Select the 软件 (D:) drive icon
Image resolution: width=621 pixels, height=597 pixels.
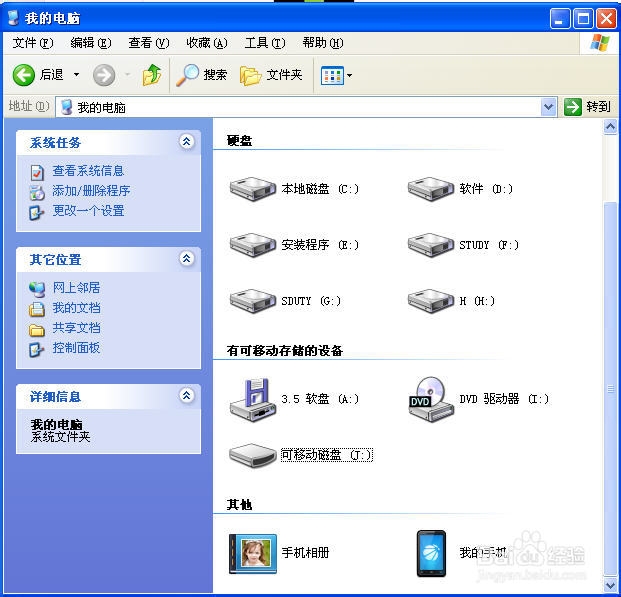[x=431, y=189]
